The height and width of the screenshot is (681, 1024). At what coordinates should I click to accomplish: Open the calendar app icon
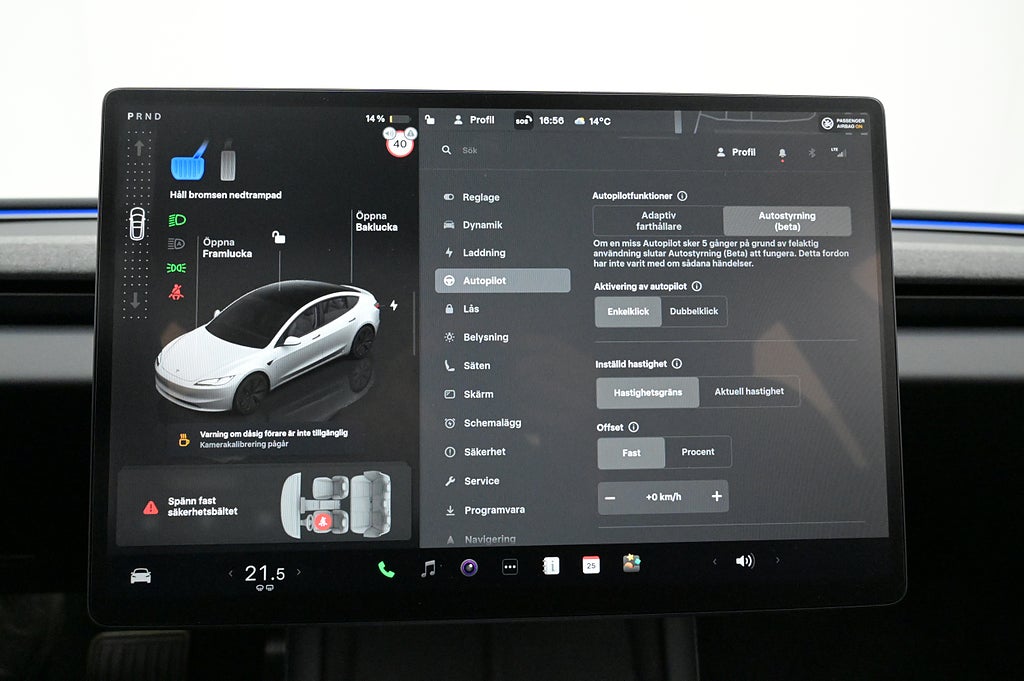pos(591,565)
